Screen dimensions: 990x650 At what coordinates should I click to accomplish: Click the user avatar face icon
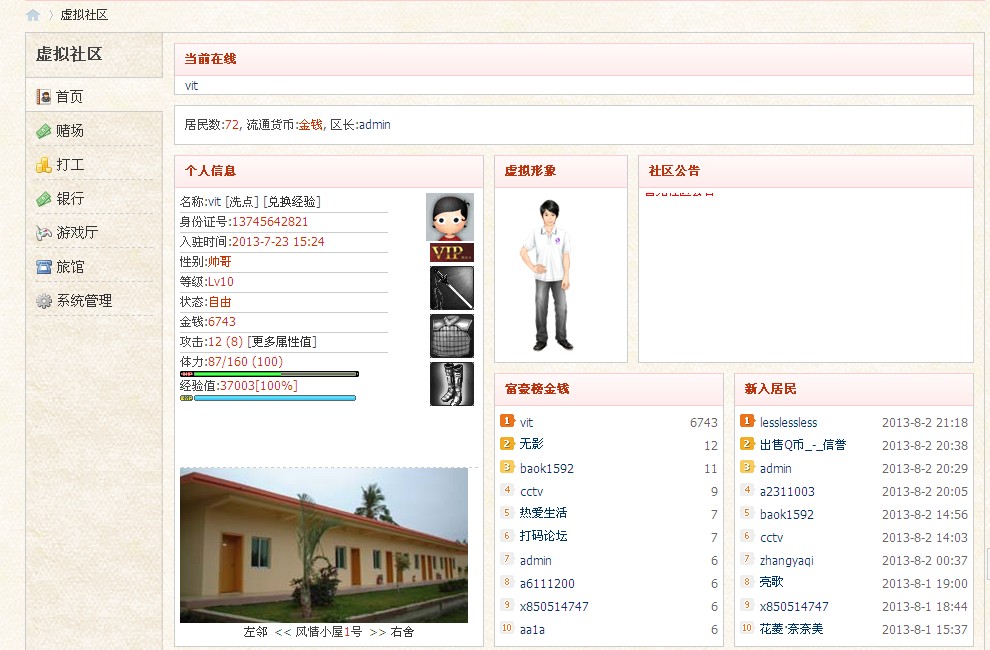pos(450,216)
